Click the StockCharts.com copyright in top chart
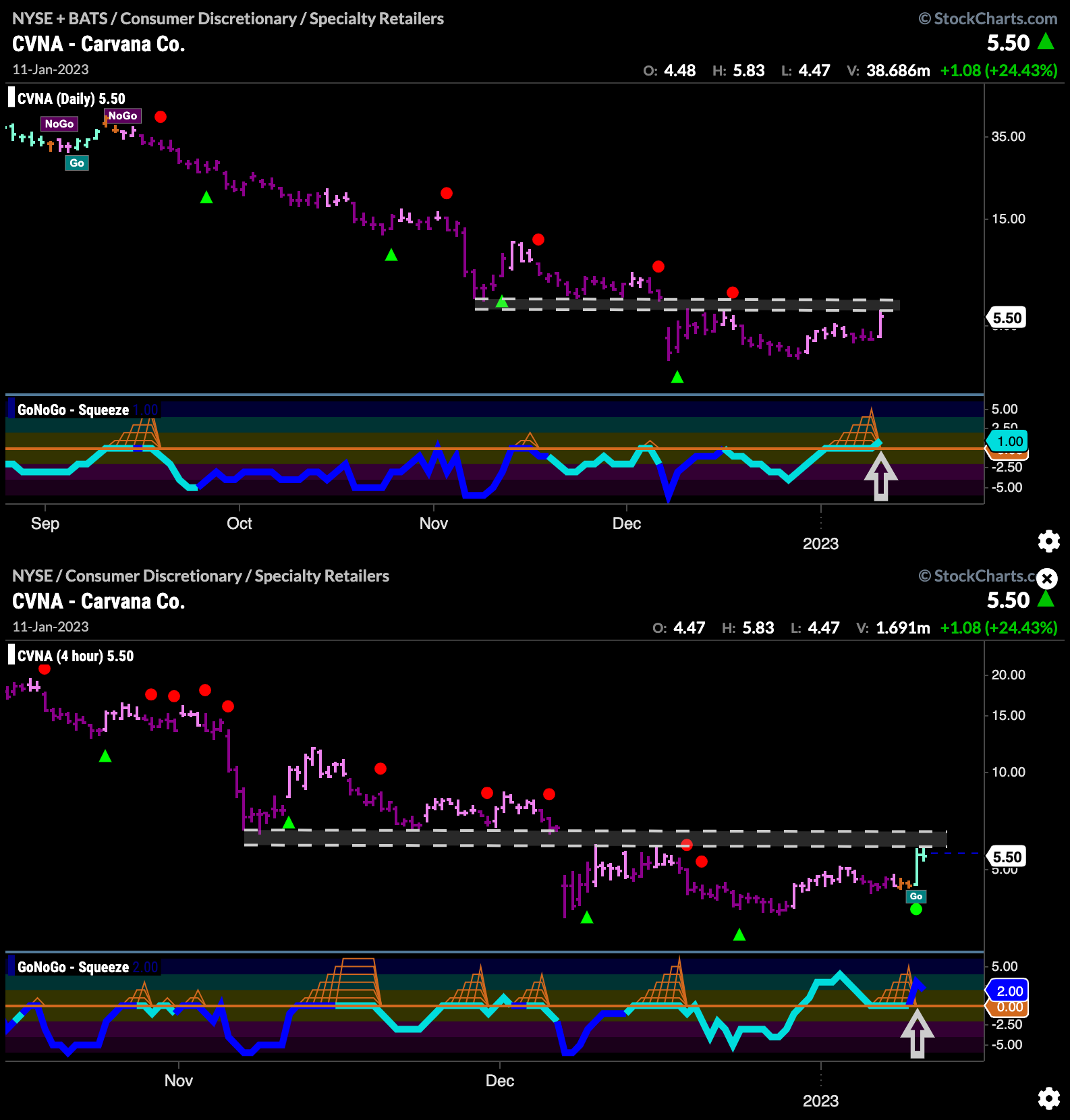This screenshot has width=1070, height=1120. 988,19
